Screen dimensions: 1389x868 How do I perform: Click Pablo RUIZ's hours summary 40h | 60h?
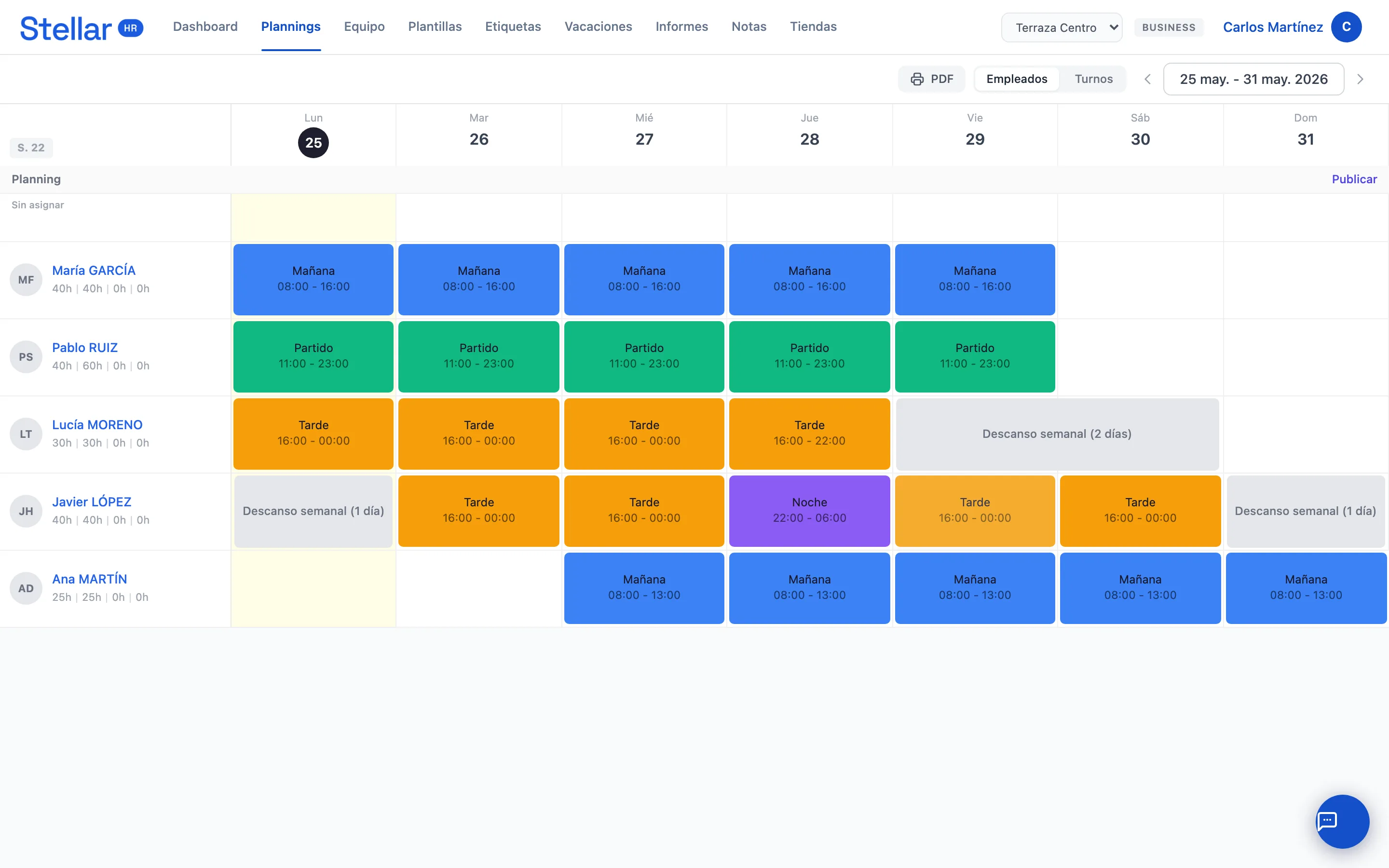click(x=100, y=366)
